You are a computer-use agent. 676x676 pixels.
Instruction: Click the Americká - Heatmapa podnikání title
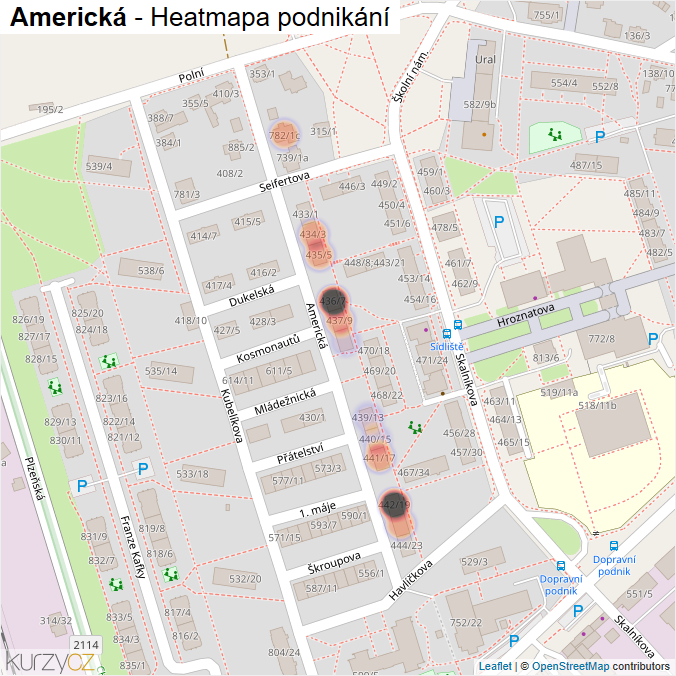(199, 17)
